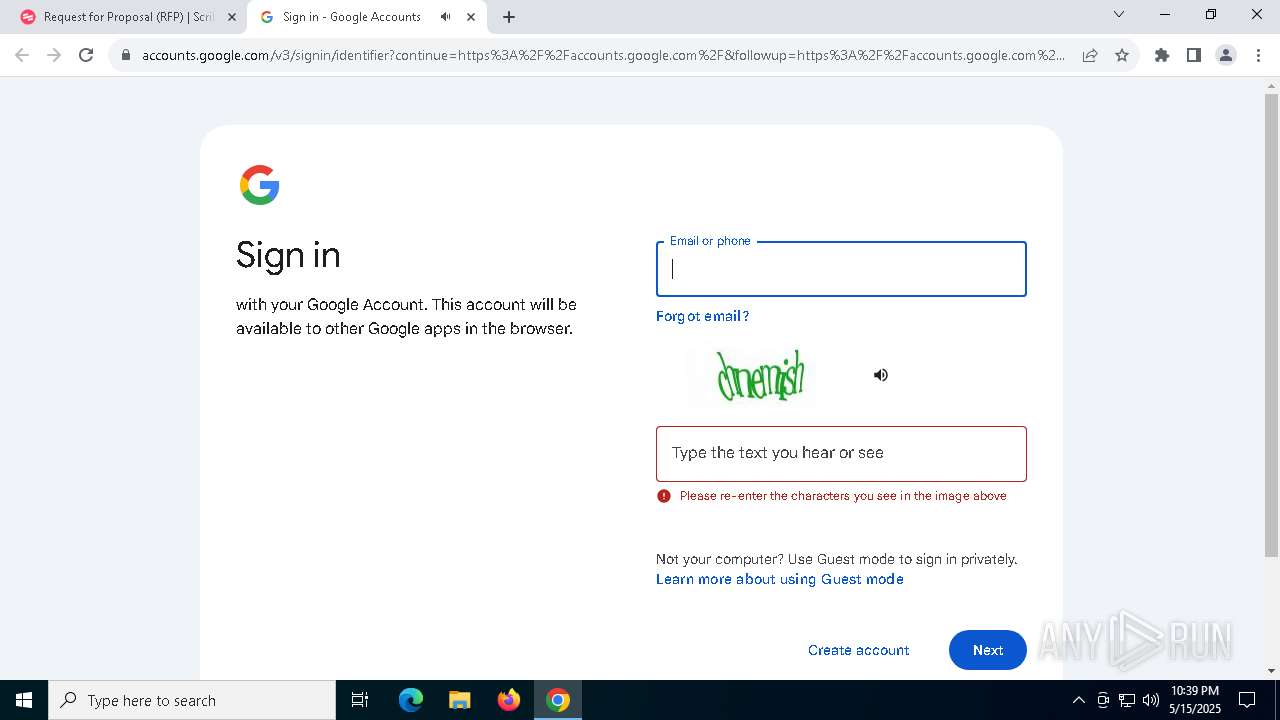Image resolution: width=1280 pixels, height=720 pixels.
Task: Click the blue Next button
Action: click(x=988, y=650)
